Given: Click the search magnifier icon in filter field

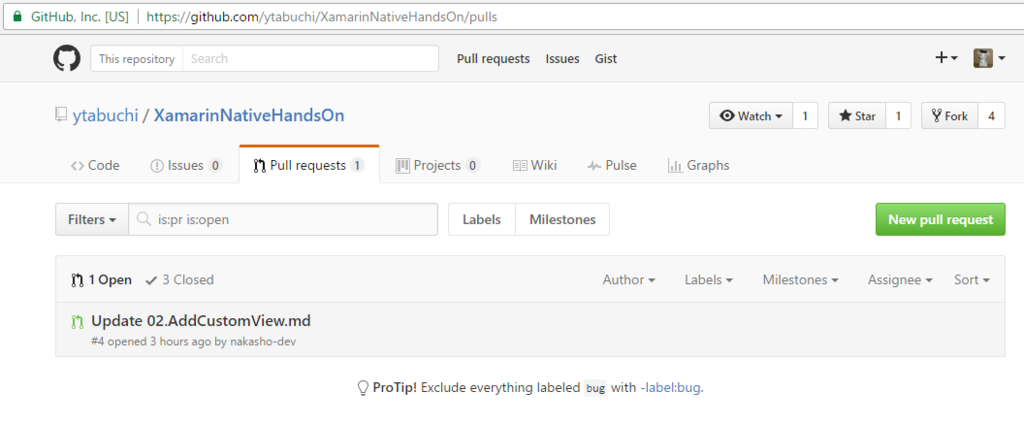Looking at the screenshot, I should click(x=145, y=220).
